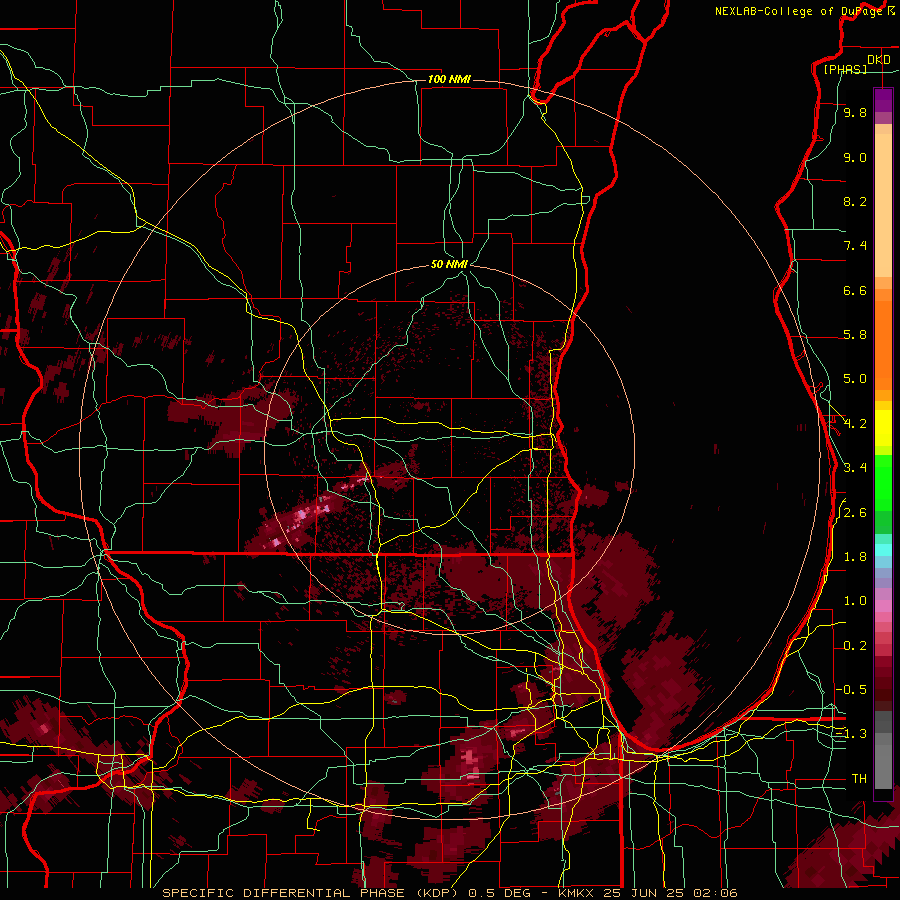Screen dimensions: 900x900
Task: Click the DKD product label above the color bar
Action: [x=879, y=60]
